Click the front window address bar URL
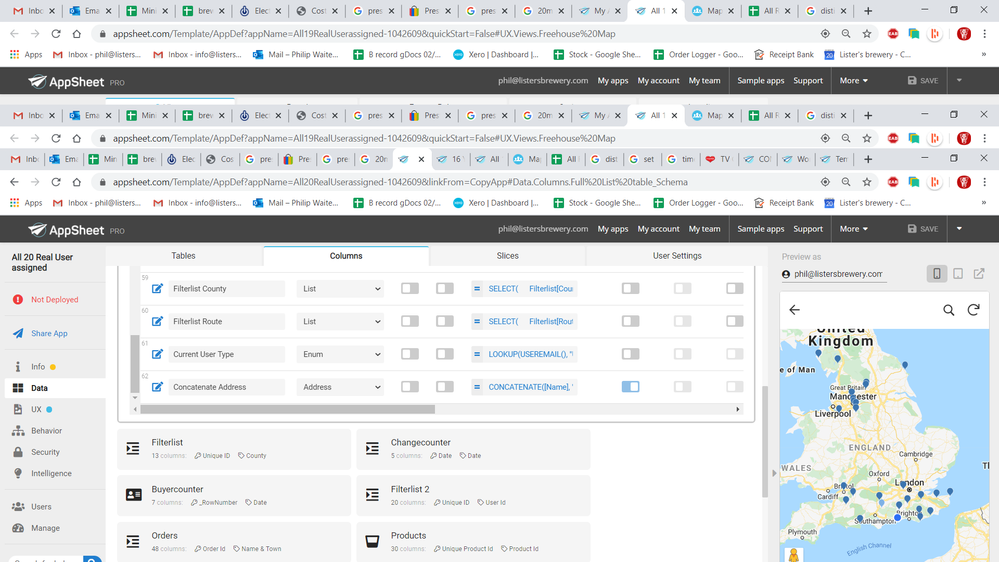Image resolution: width=999 pixels, height=562 pixels. tap(400, 182)
